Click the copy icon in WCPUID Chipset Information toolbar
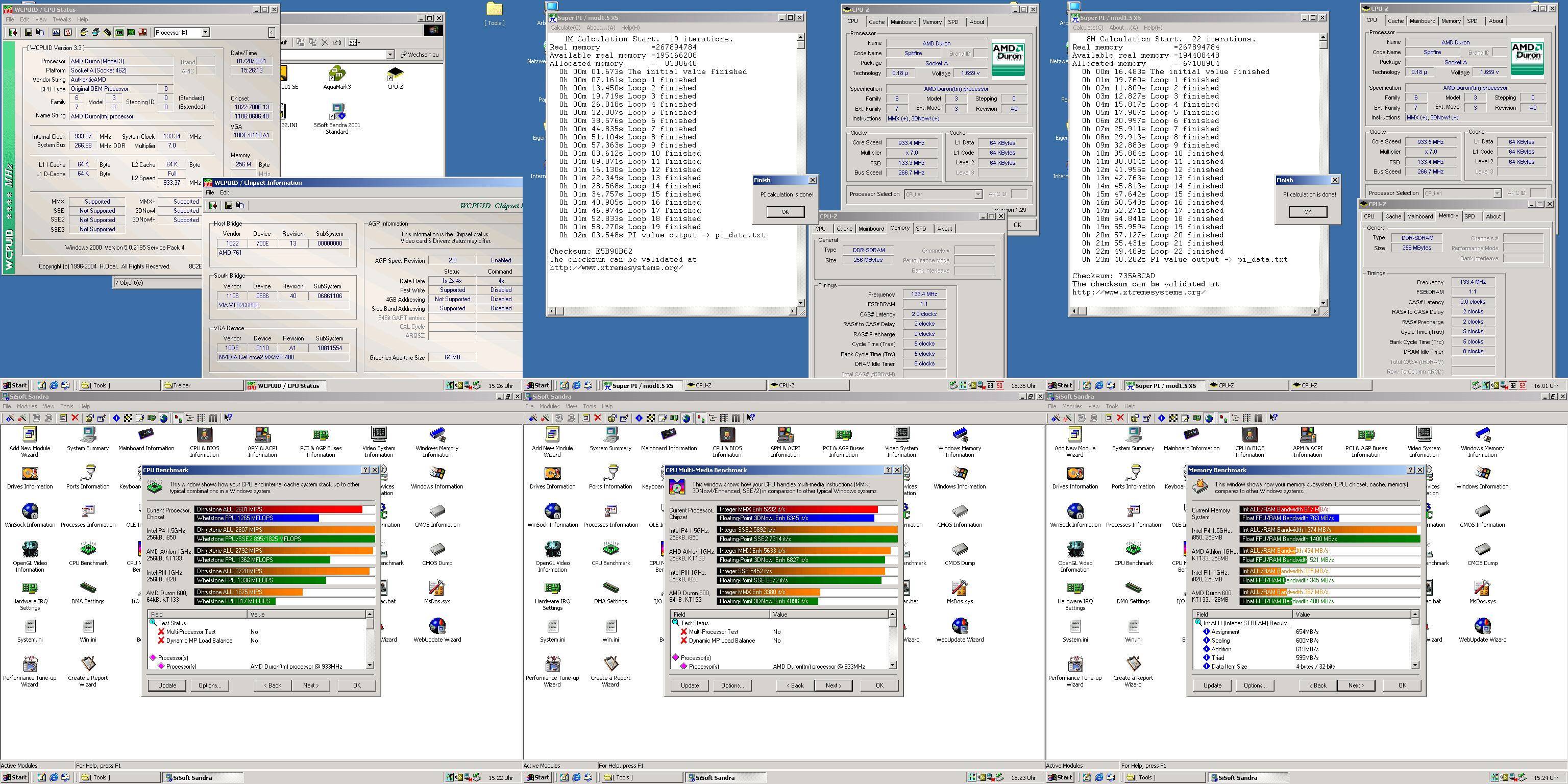 240,205
